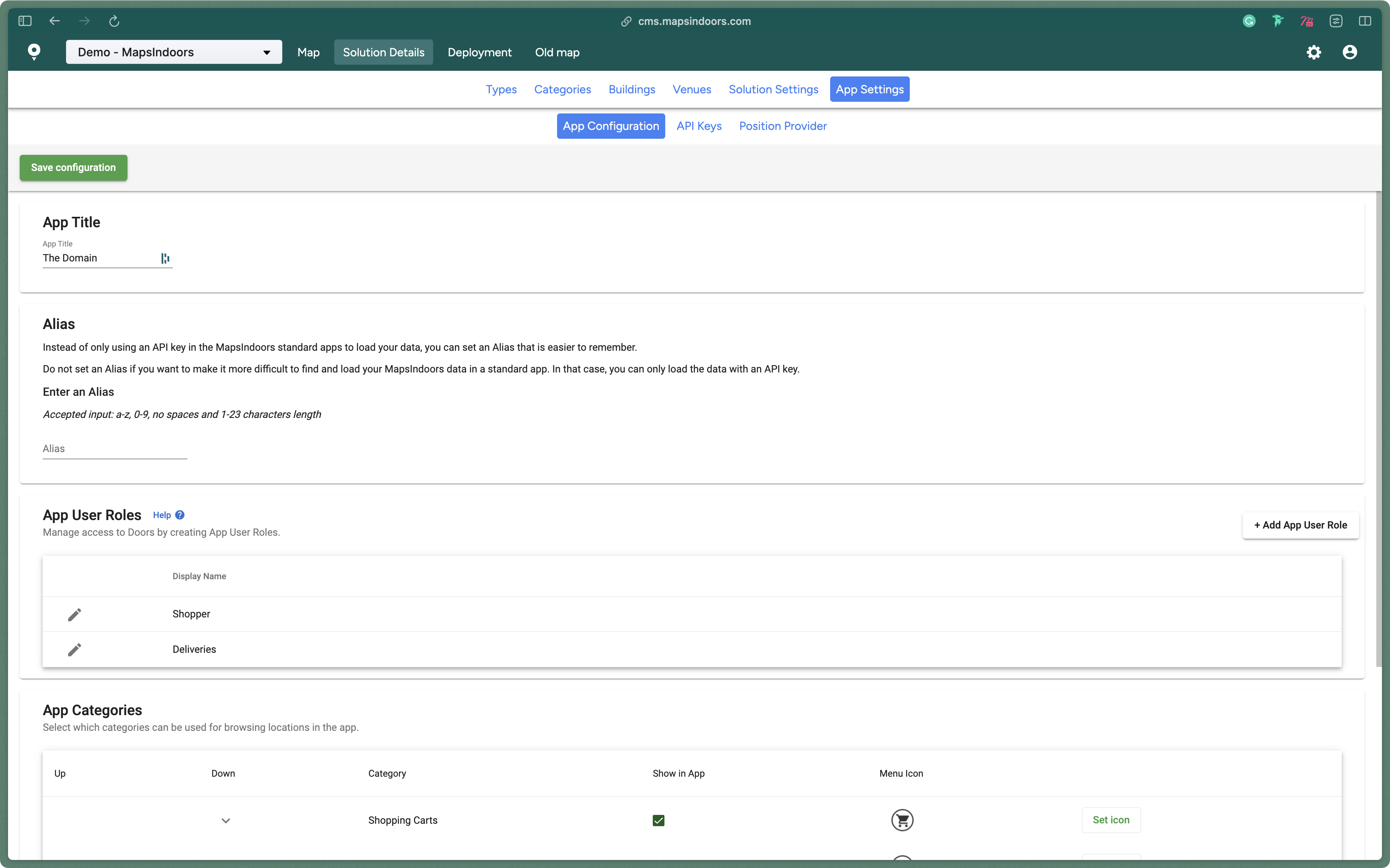Screen dimensions: 1390x868
Task: Open the user account profile icon
Action: tap(1349, 52)
